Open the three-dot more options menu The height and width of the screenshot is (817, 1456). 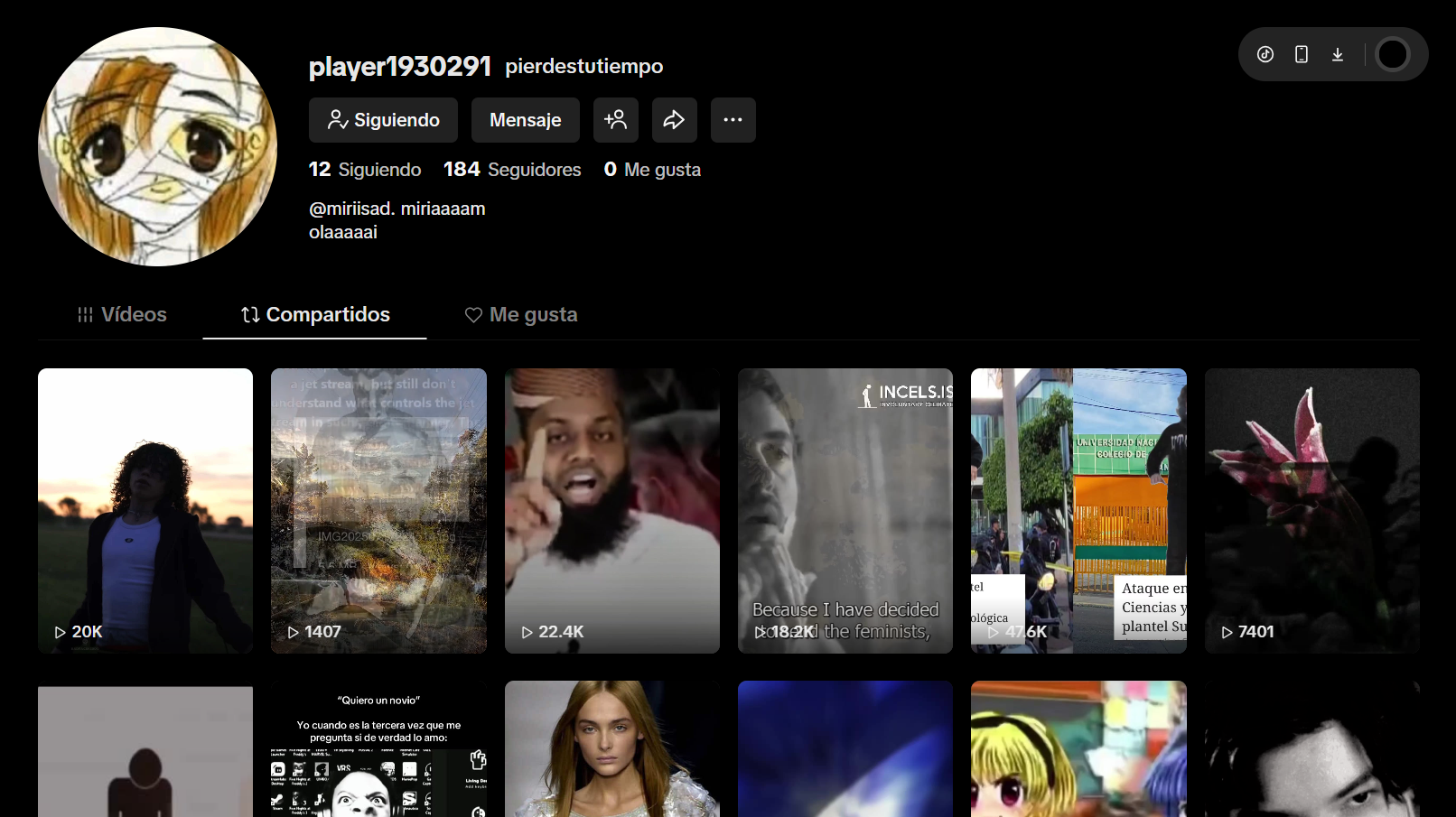pyautogui.click(x=733, y=120)
